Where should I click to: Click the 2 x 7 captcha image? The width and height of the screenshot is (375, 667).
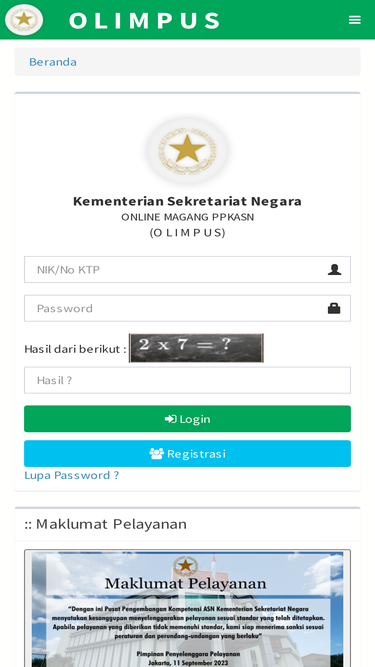(x=196, y=348)
